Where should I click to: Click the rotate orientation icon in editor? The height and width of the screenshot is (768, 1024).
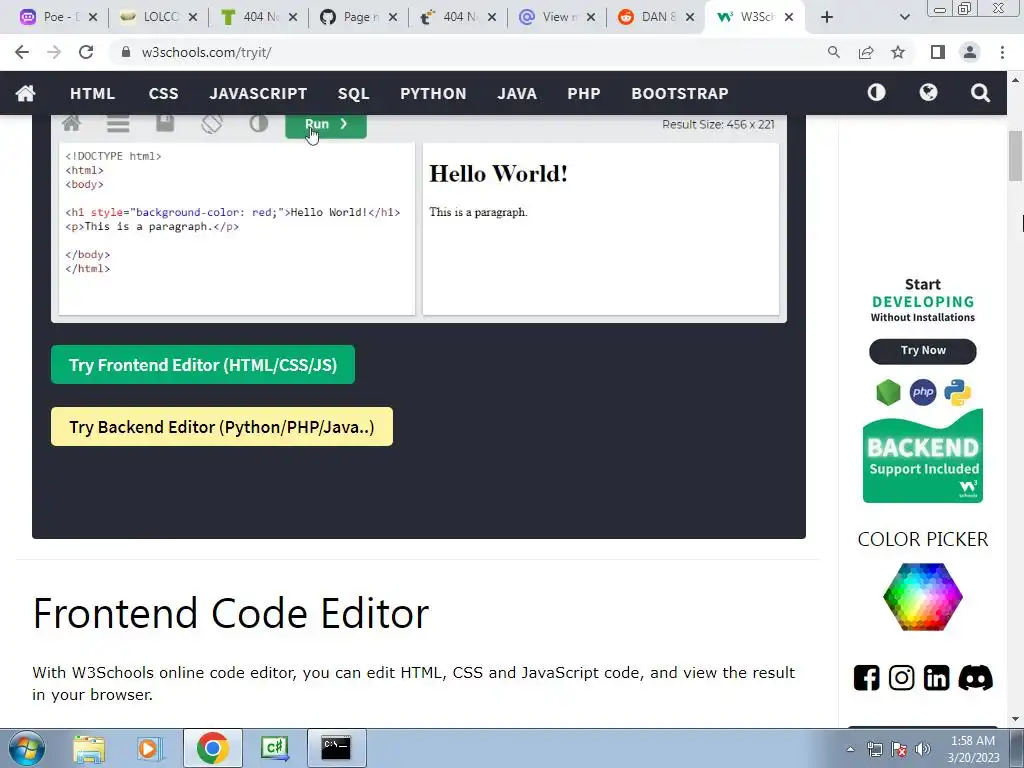tap(212, 123)
